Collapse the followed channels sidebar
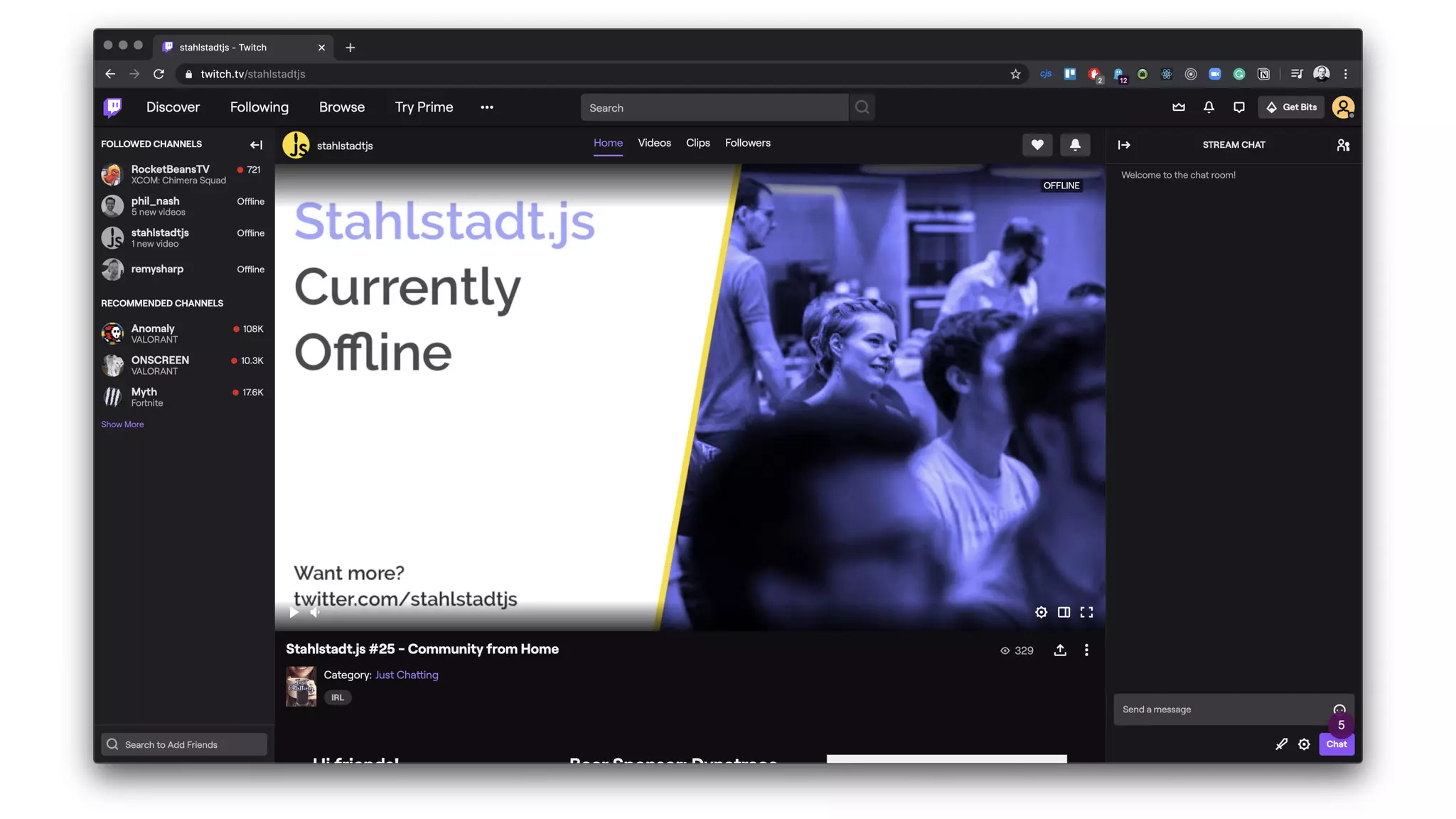The image size is (1456, 819). pos(257,144)
